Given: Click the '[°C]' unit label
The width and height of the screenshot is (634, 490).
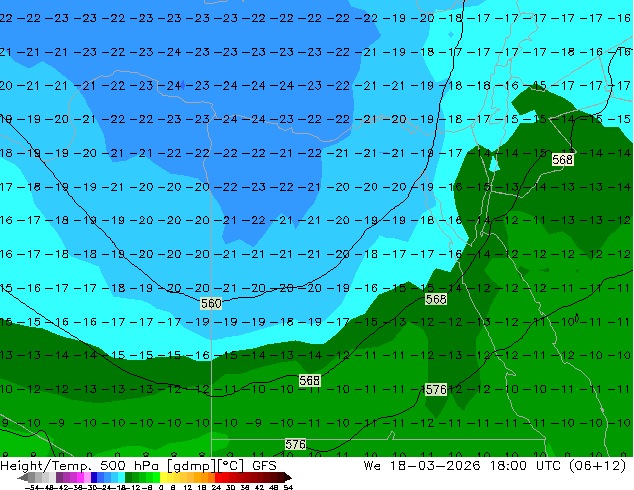Looking at the screenshot, I should tap(231, 466).
